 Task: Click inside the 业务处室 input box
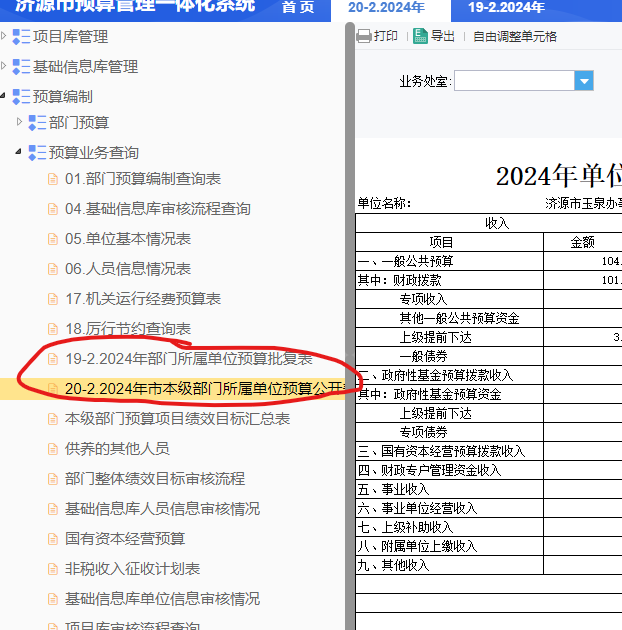click(514, 81)
